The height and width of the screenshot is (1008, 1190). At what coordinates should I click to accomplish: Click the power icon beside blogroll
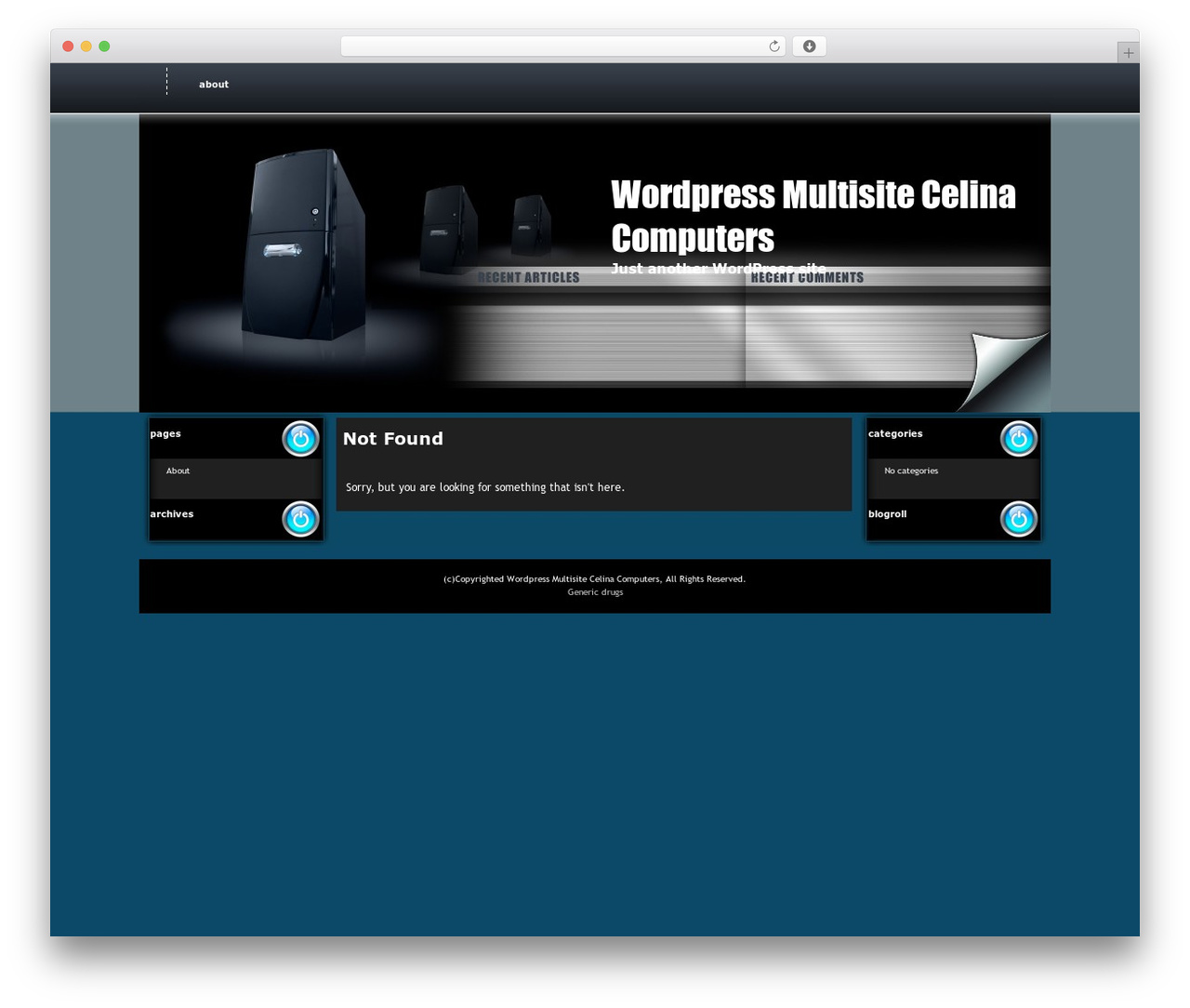point(1019,519)
